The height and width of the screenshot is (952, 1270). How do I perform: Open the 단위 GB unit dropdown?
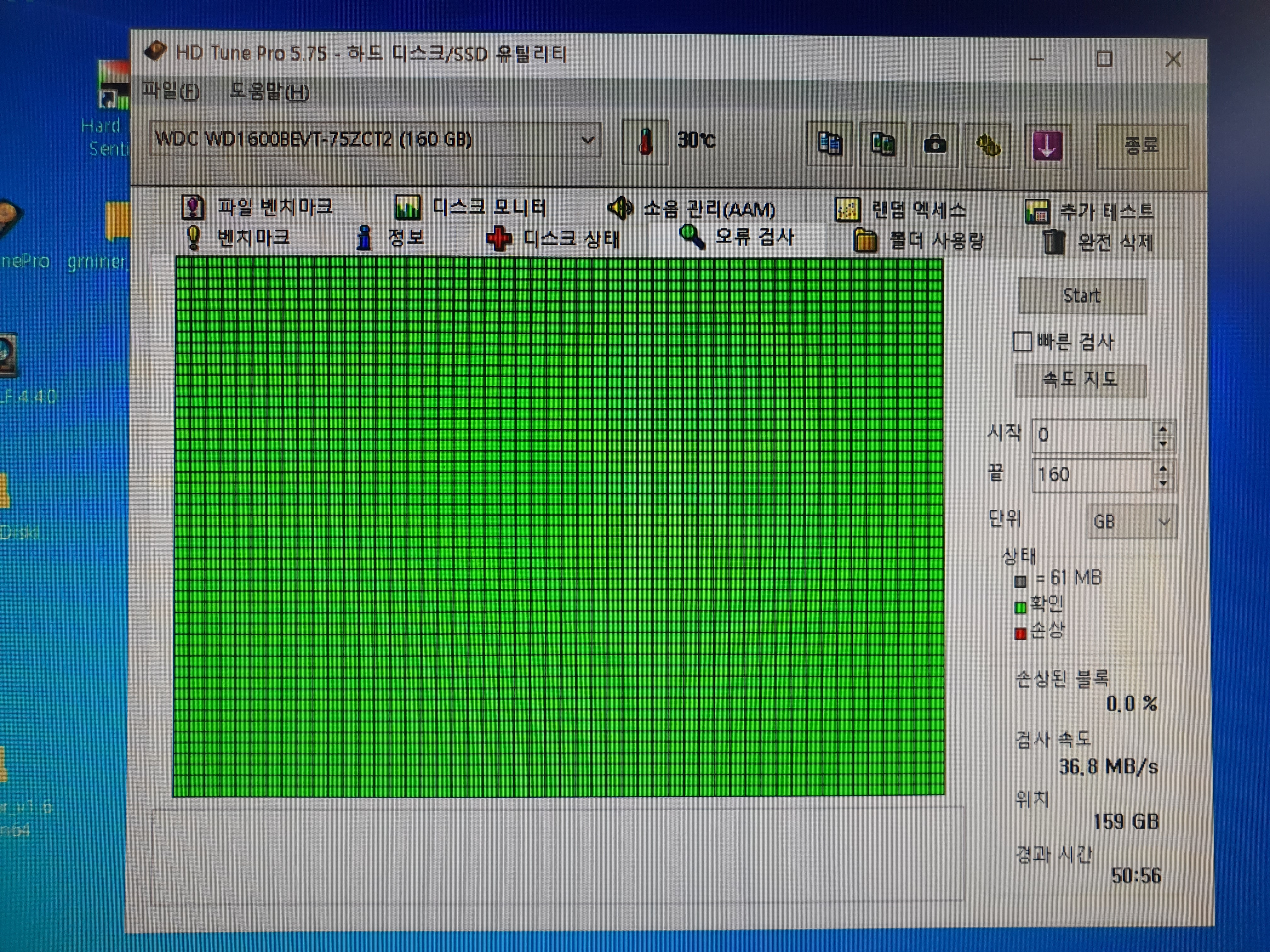(x=1132, y=522)
